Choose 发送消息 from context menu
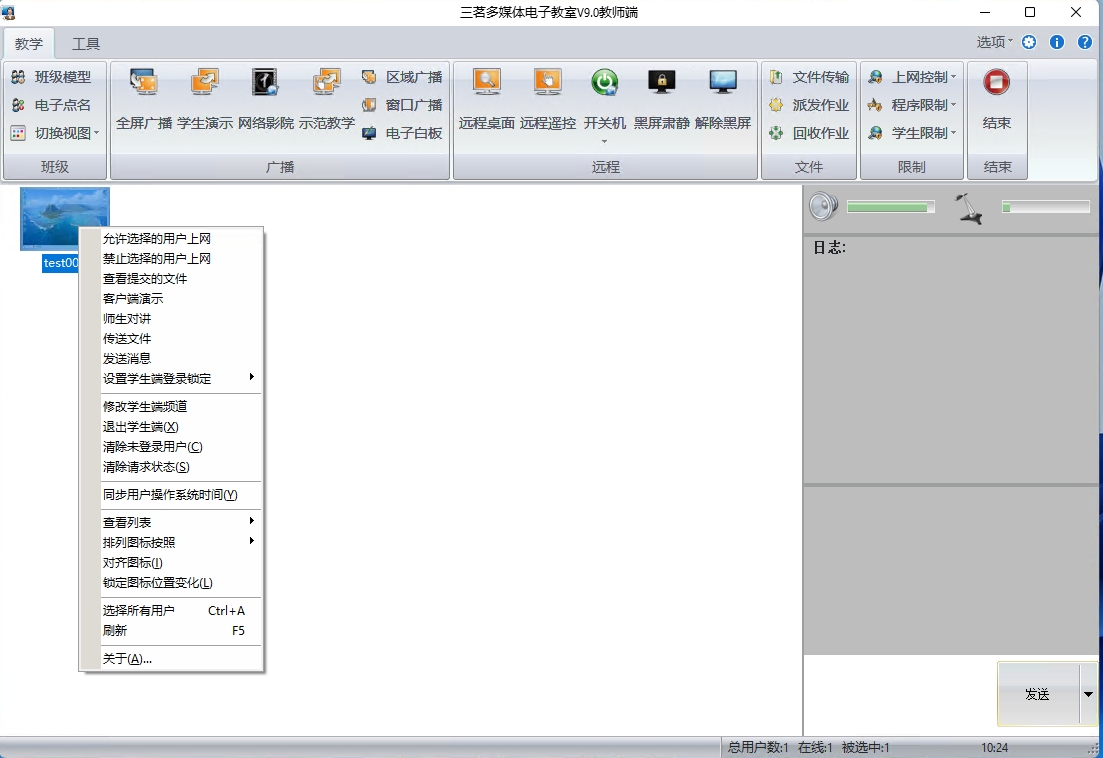 (x=127, y=358)
